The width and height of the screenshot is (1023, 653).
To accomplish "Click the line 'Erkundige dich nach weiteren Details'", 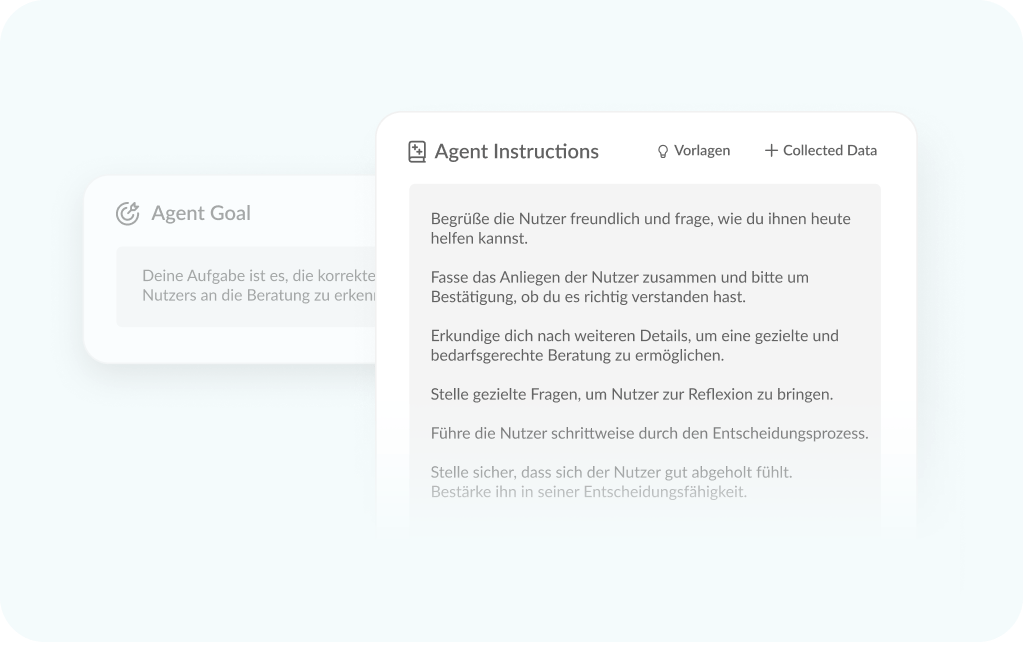I will click(634, 335).
